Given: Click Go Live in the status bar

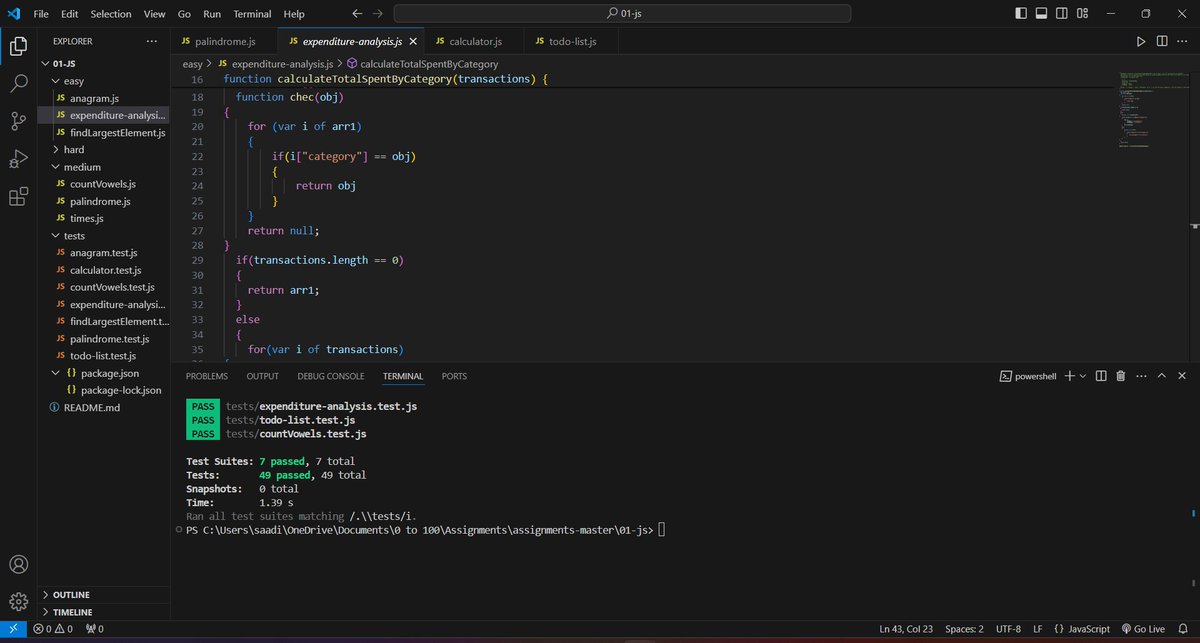Looking at the screenshot, I should 1144,629.
